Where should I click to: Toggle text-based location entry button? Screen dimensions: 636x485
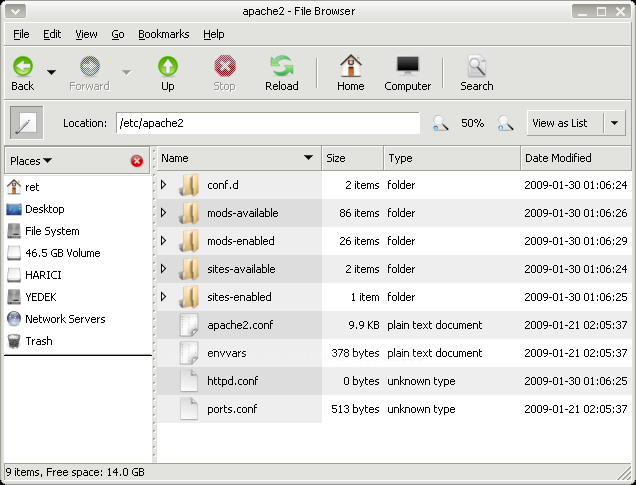26,122
